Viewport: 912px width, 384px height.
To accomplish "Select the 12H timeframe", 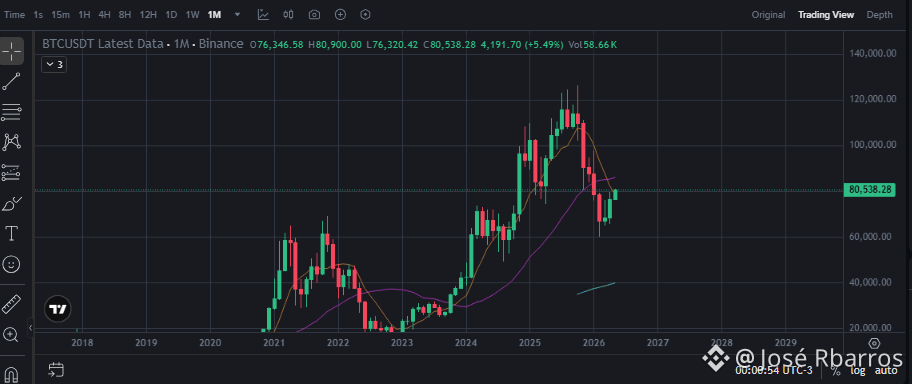I will point(148,15).
